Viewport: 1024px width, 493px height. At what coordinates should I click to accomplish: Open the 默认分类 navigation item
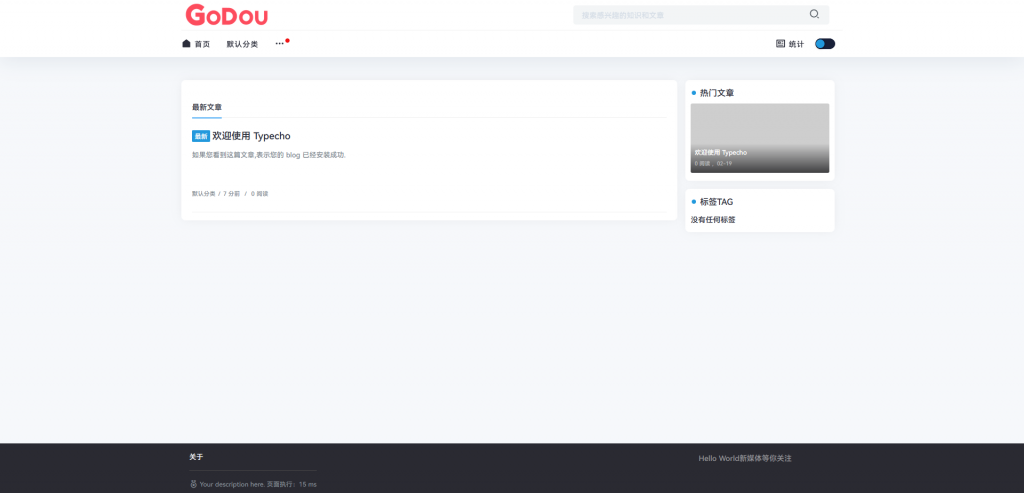click(x=242, y=44)
